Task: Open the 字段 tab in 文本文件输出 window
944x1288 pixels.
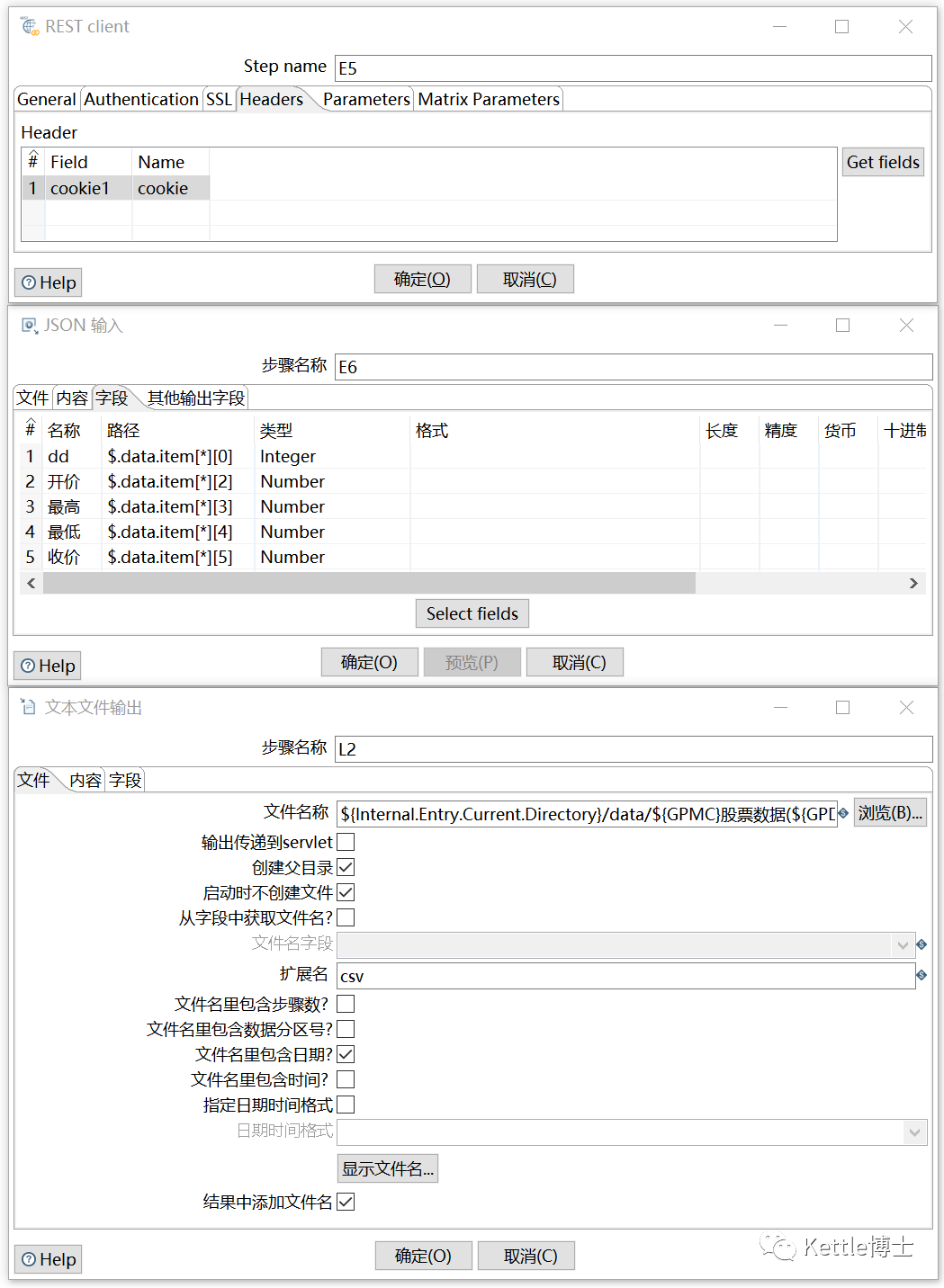Action: [125, 780]
